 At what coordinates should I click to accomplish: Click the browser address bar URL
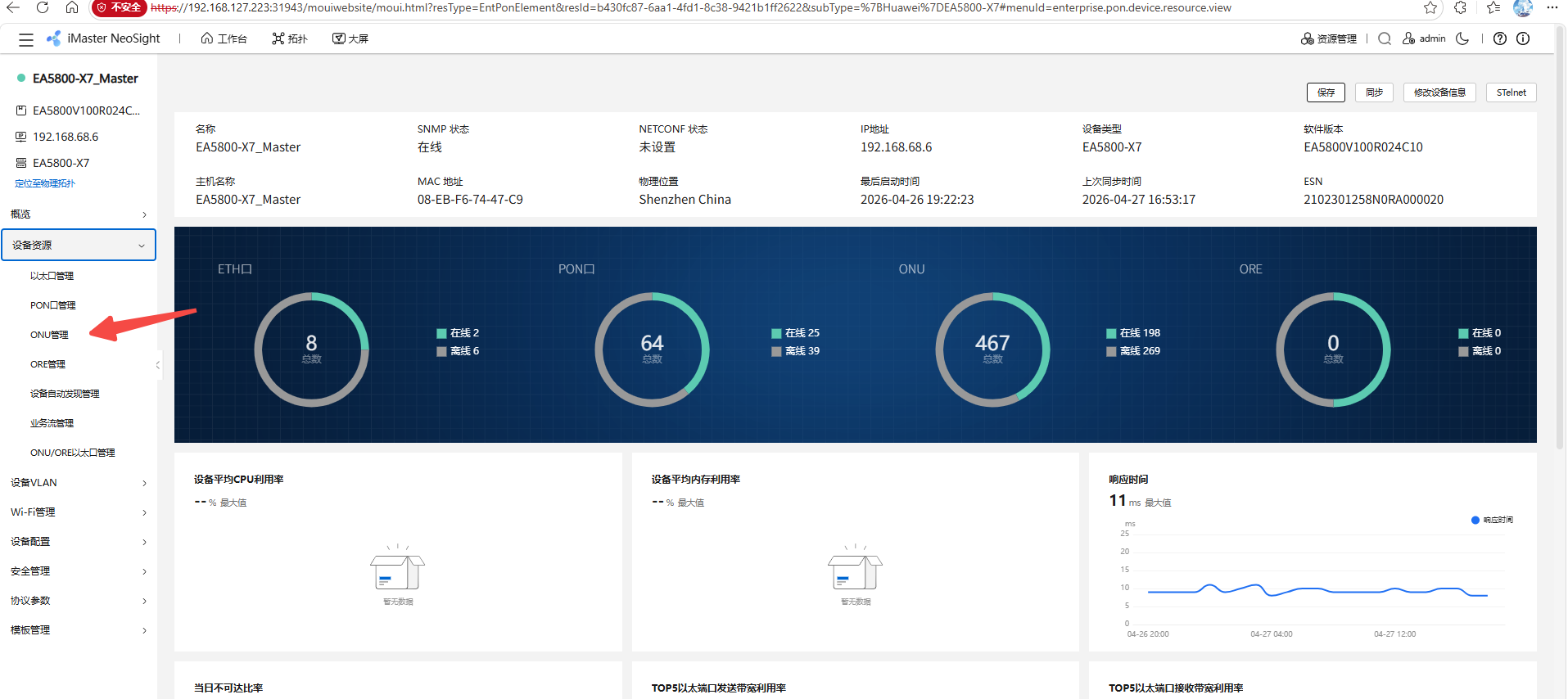pyautogui.click(x=691, y=7)
